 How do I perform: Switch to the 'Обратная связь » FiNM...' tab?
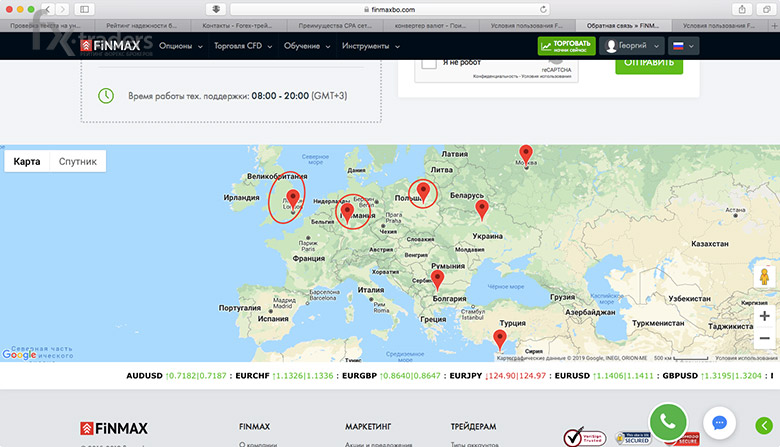coord(623,25)
